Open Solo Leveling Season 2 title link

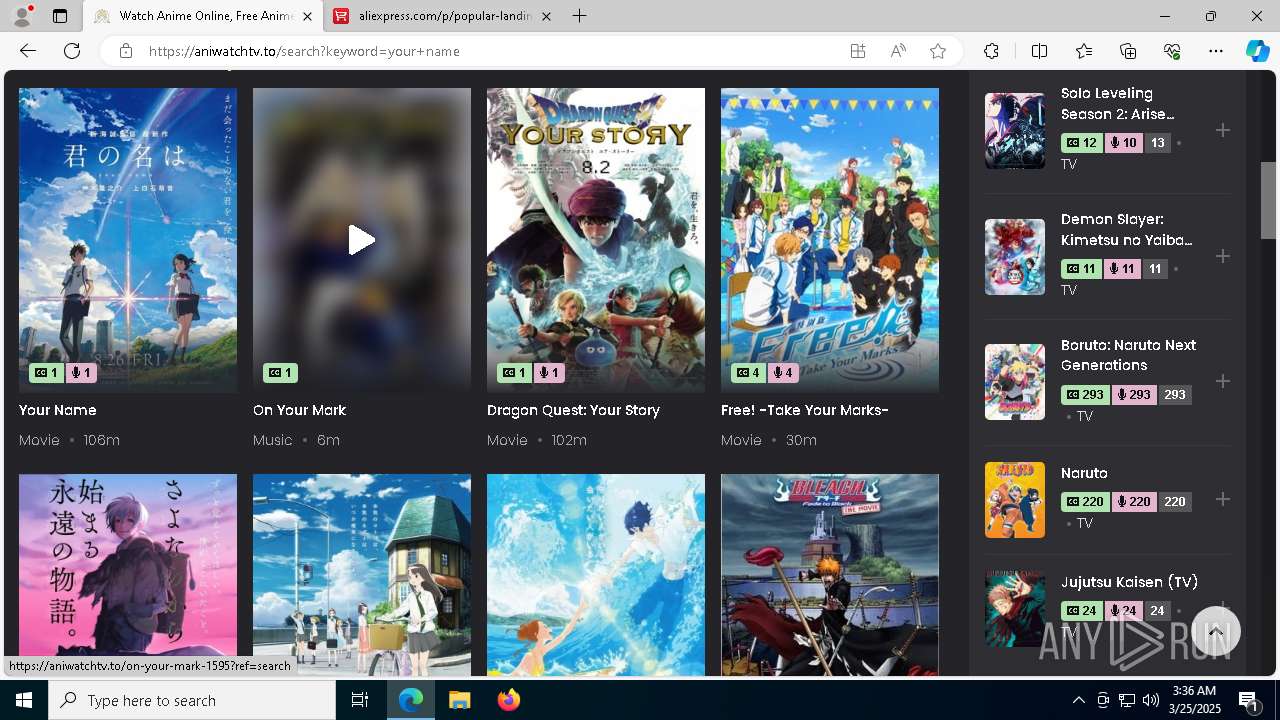1118,104
